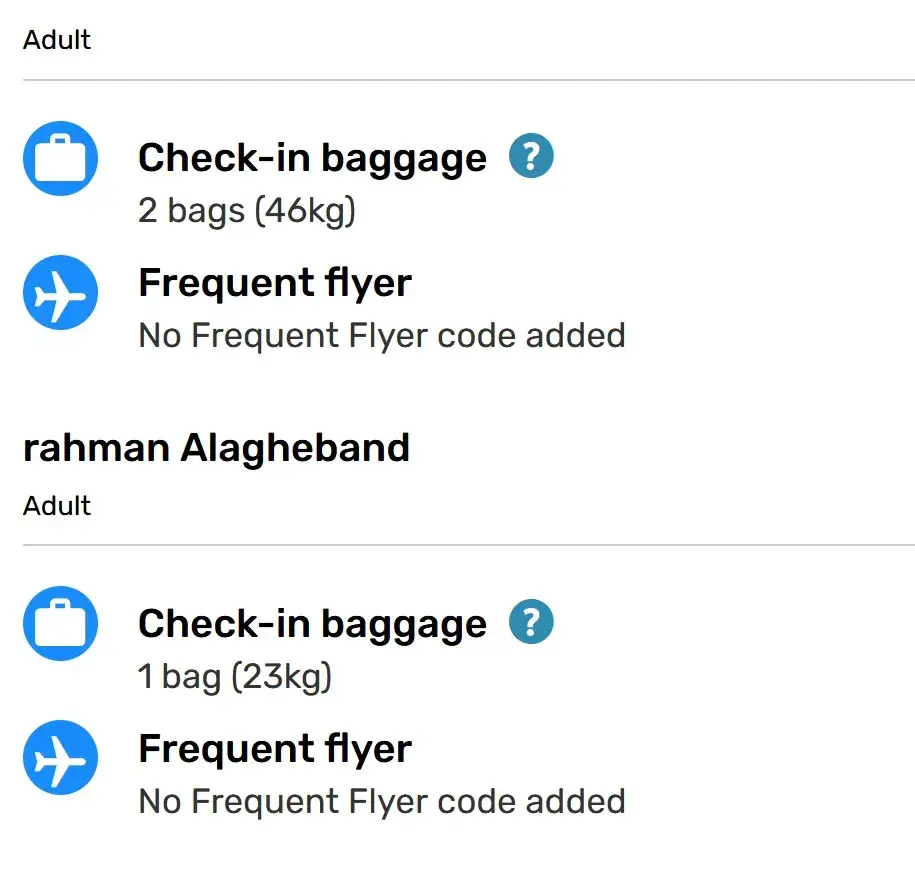Click the '1 bag (23kg)' allowance text
The width and height of the screenshot is (915, 869).
[x=234, y=677]
